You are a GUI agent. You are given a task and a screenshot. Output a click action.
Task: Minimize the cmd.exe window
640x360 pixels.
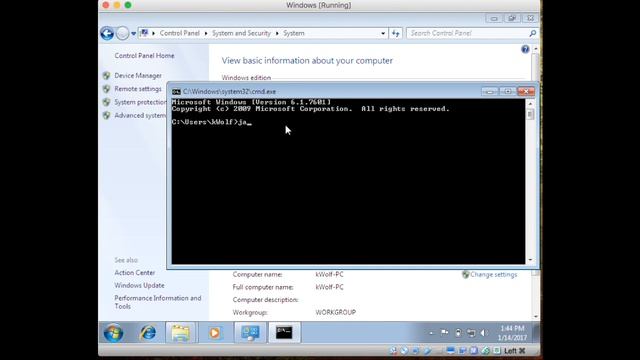490,91
